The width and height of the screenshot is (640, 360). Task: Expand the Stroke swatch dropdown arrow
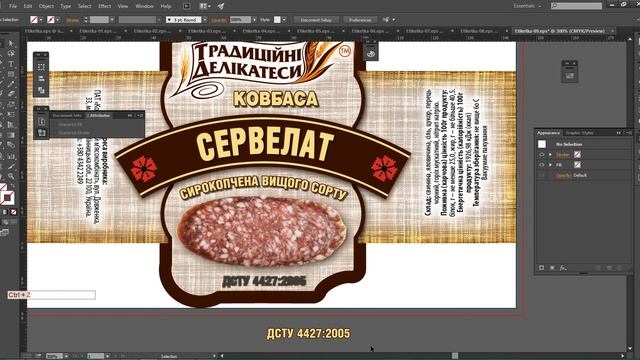57,20
